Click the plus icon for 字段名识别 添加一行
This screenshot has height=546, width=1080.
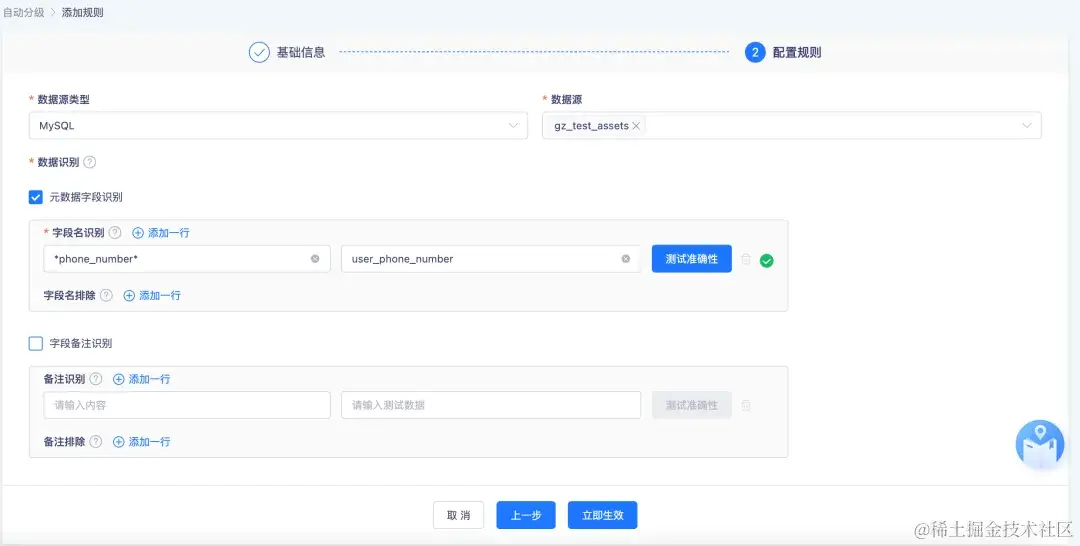138,233
